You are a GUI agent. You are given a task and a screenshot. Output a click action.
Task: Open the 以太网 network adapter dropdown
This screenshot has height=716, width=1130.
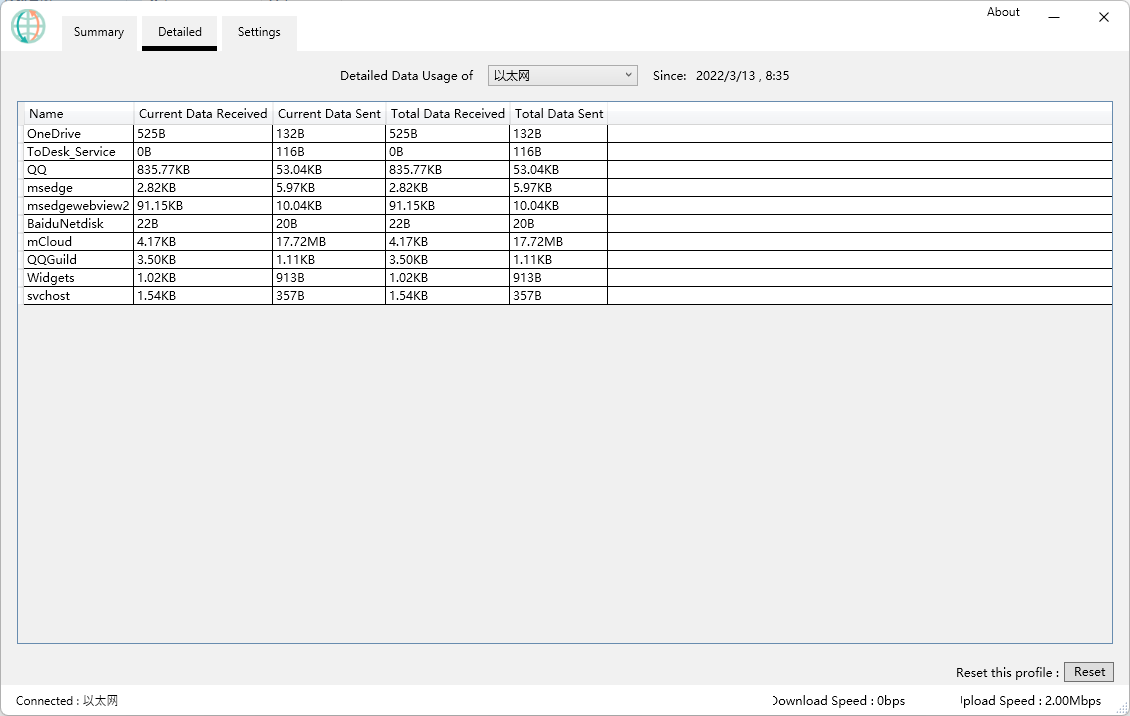pyautogui.click(x=562, y=76)
